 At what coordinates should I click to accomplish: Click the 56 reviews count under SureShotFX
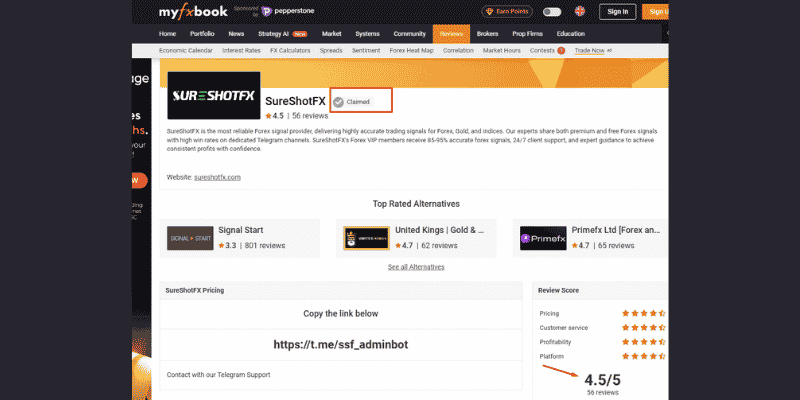310,116
